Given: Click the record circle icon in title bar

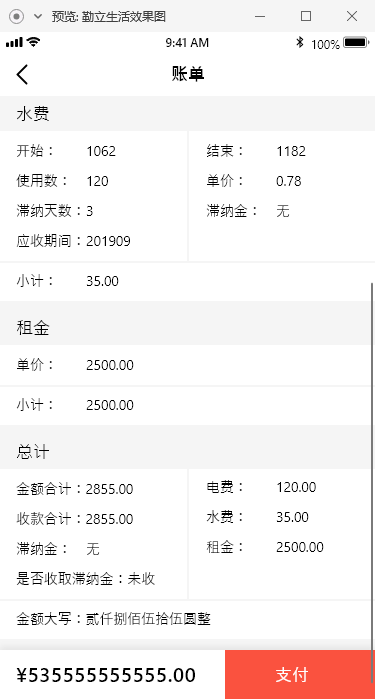Looking at the screenshot, I should (16, 16).
